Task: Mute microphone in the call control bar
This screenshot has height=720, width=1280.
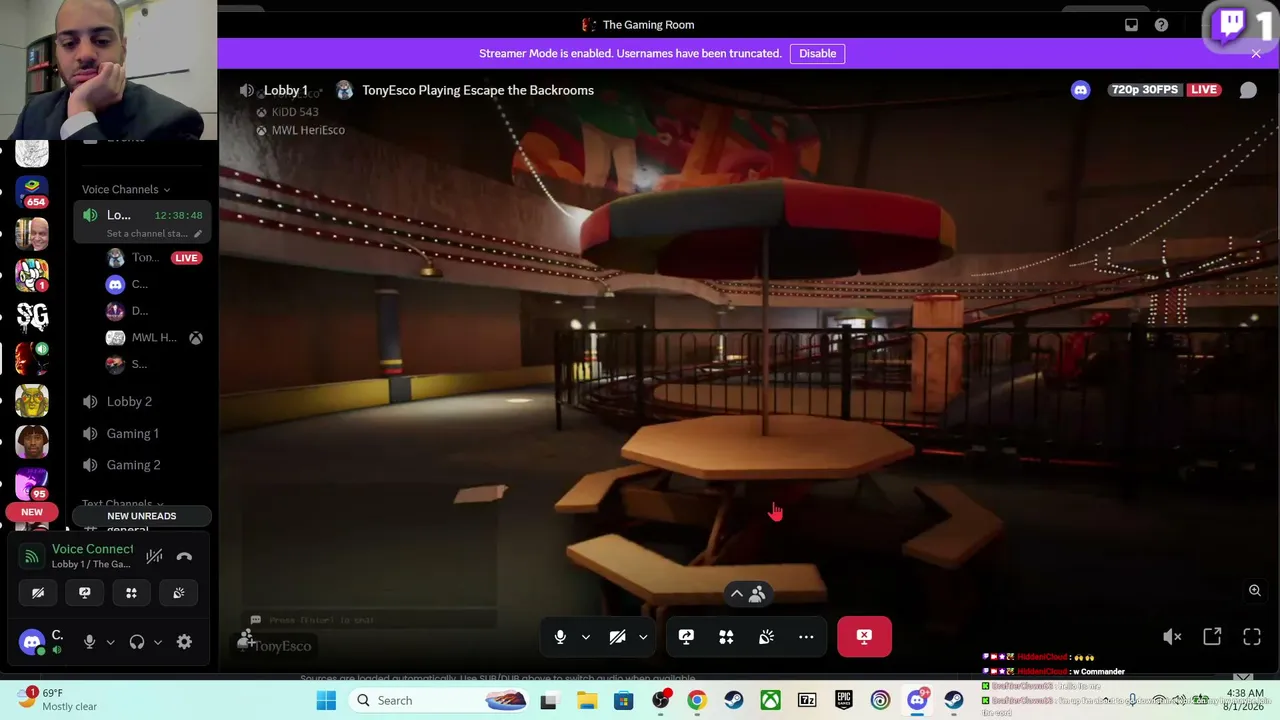Action: (x=560, y=637)
